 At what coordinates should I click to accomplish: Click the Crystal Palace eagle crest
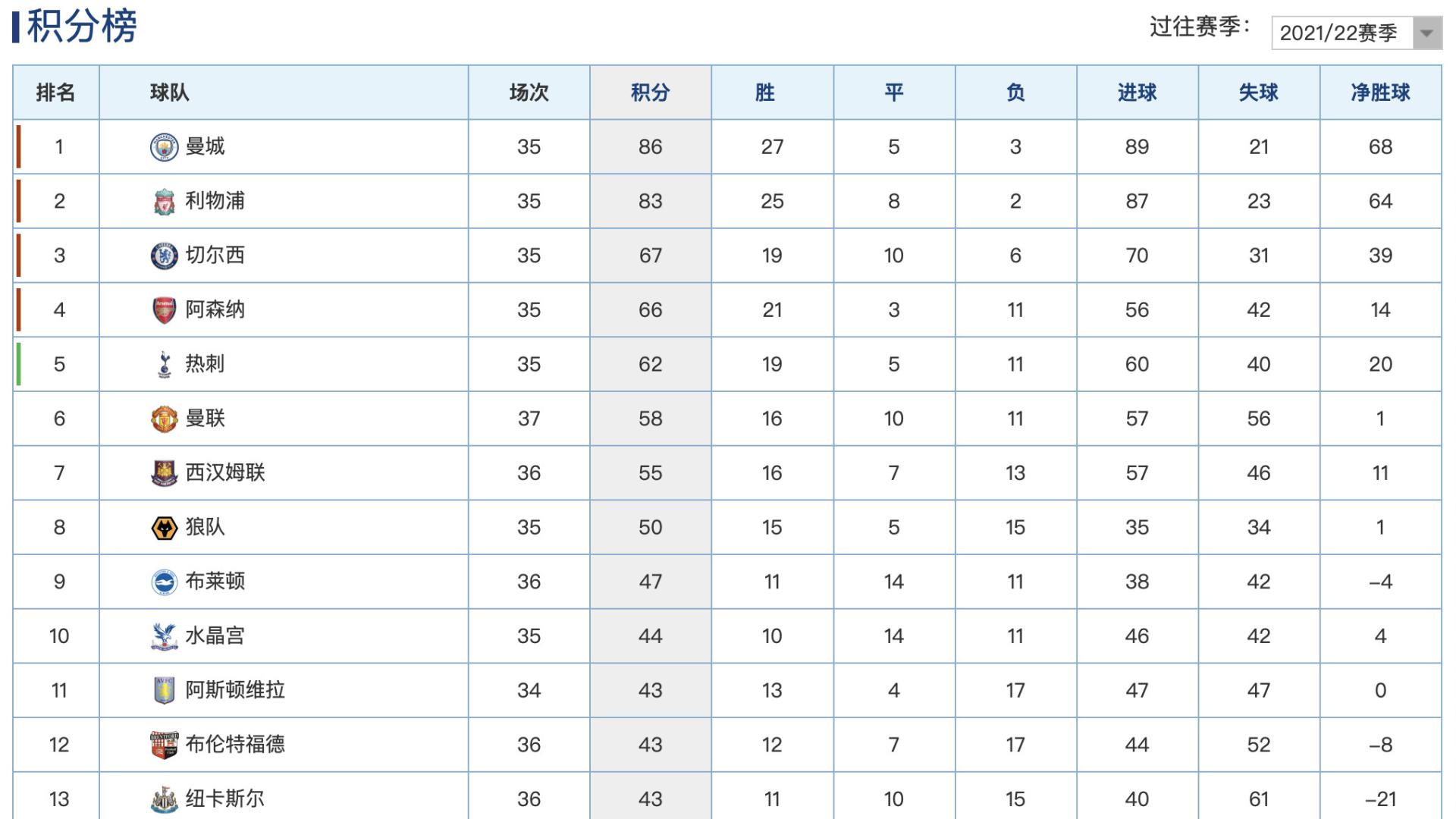(164, 636)
